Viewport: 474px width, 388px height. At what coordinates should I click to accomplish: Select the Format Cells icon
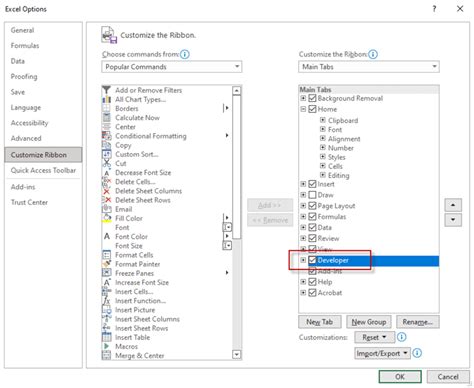click(106, 255)
